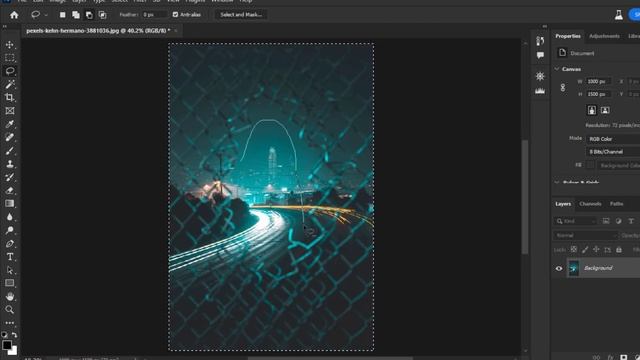Open the Edit Toolbar three-dots menu
The width and height of the screenshot is (640, 360).
10,322
